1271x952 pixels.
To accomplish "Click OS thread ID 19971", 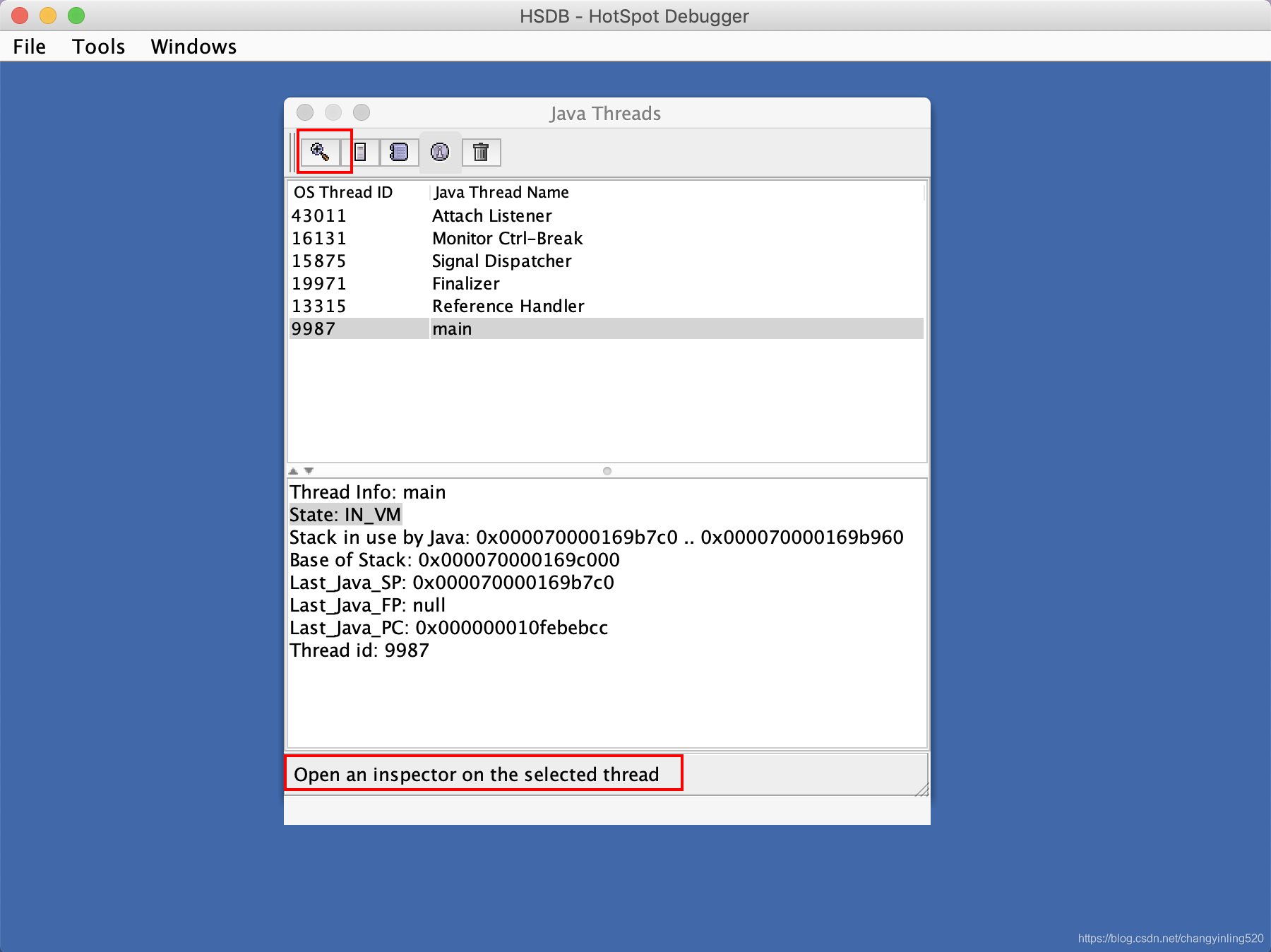I will pos(319,284).
